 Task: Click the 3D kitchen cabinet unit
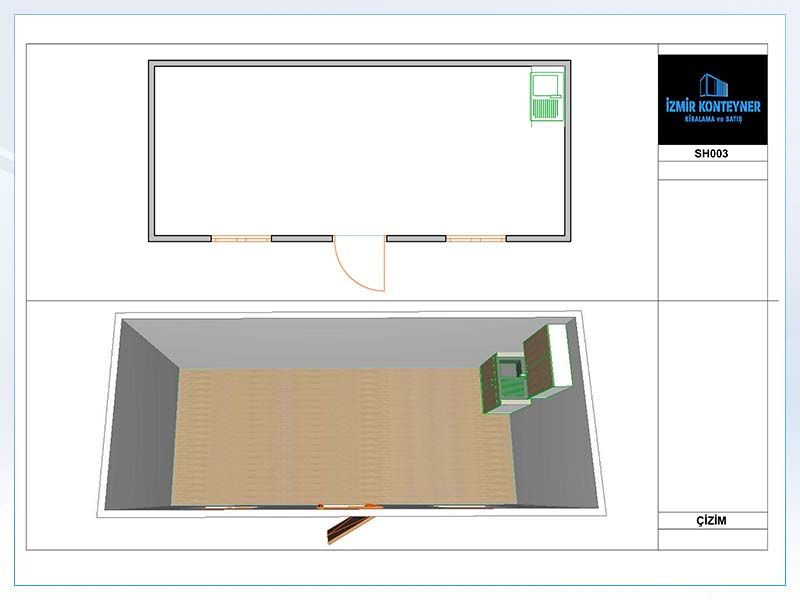coord(525,368)
